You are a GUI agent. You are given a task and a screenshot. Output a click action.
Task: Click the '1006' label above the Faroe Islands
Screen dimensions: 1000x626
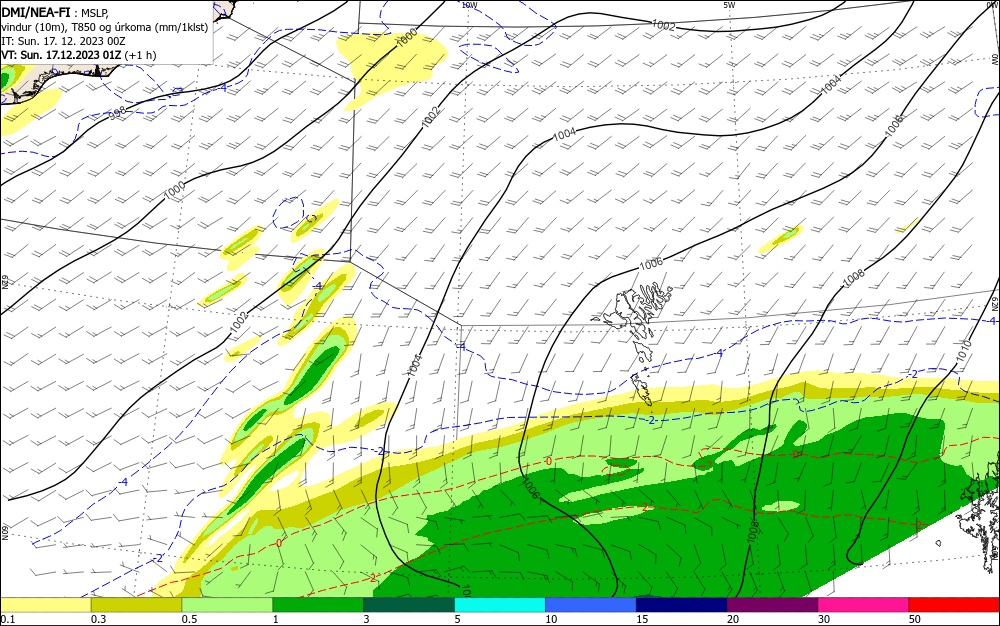[x=651, y=263]
